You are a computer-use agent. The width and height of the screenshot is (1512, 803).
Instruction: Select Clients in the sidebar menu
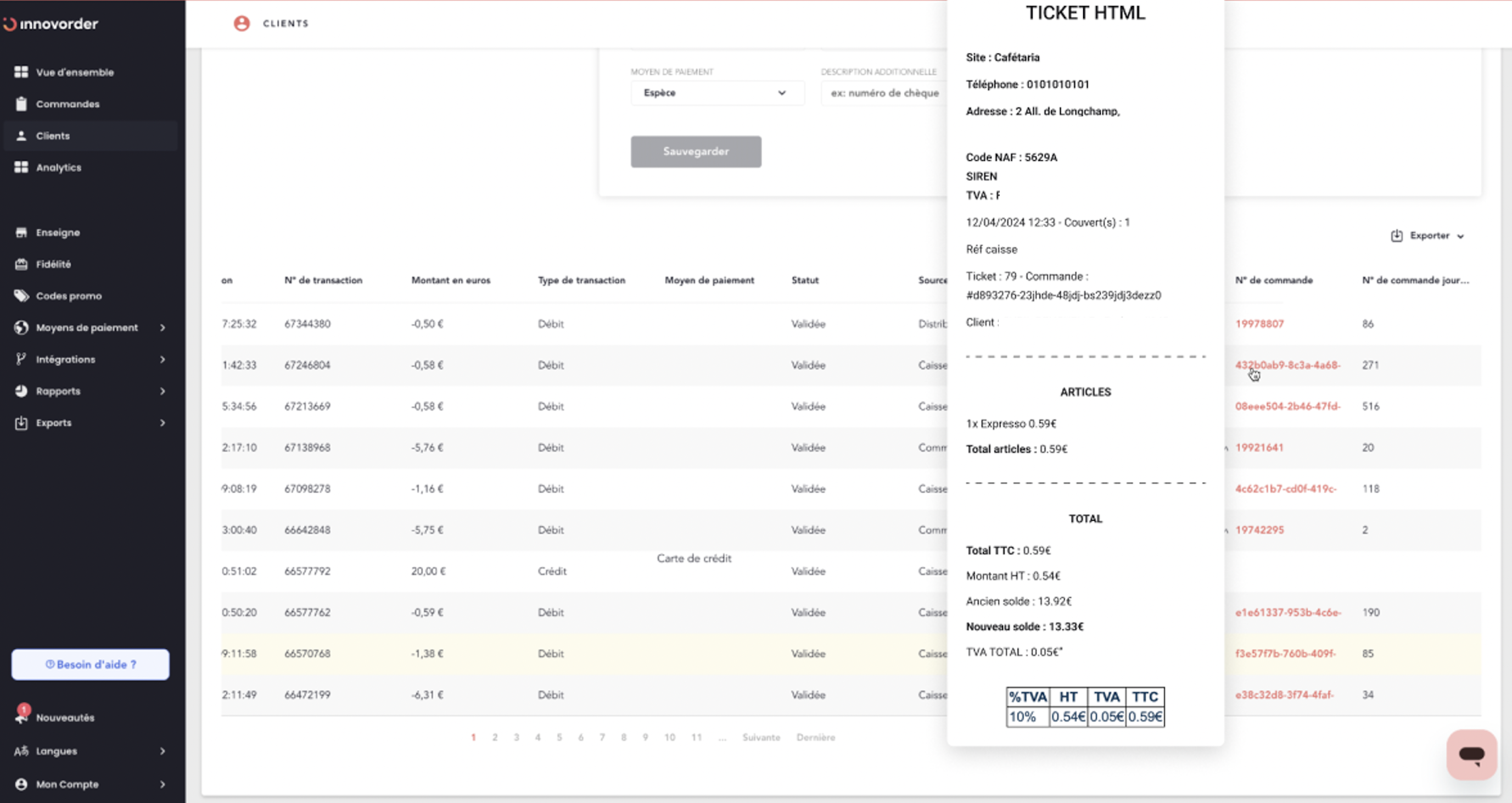pyautogui.click(x=52, y=136)
